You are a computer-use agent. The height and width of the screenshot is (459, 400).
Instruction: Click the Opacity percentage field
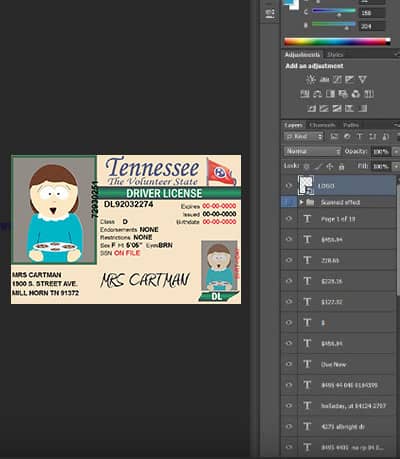coord(380,152)
